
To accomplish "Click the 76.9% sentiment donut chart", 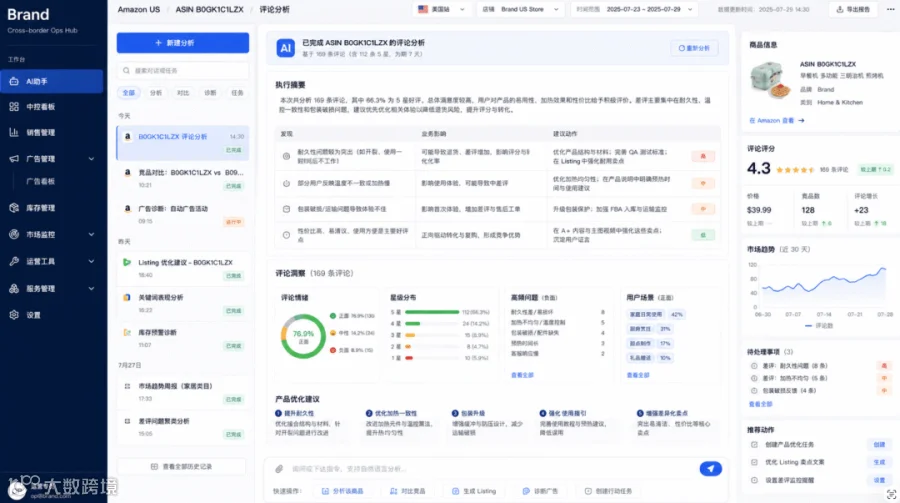I will click(303, 336).
